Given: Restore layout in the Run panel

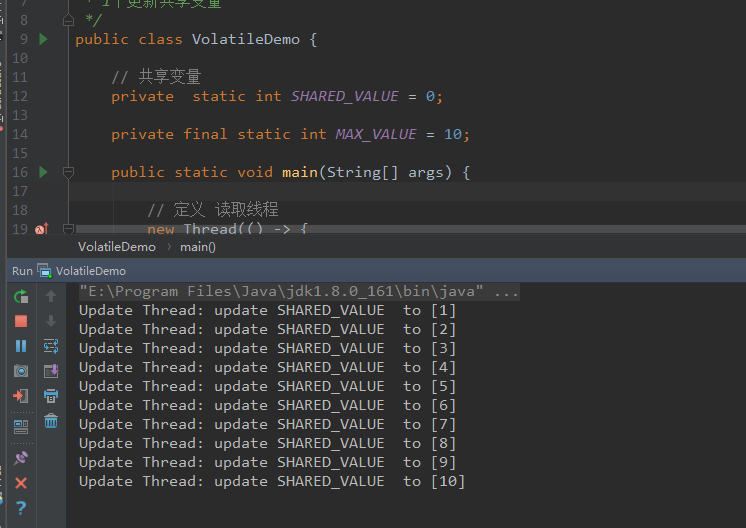Looking at the screenshot, I should pyautogui.click(x=21, y=427).
